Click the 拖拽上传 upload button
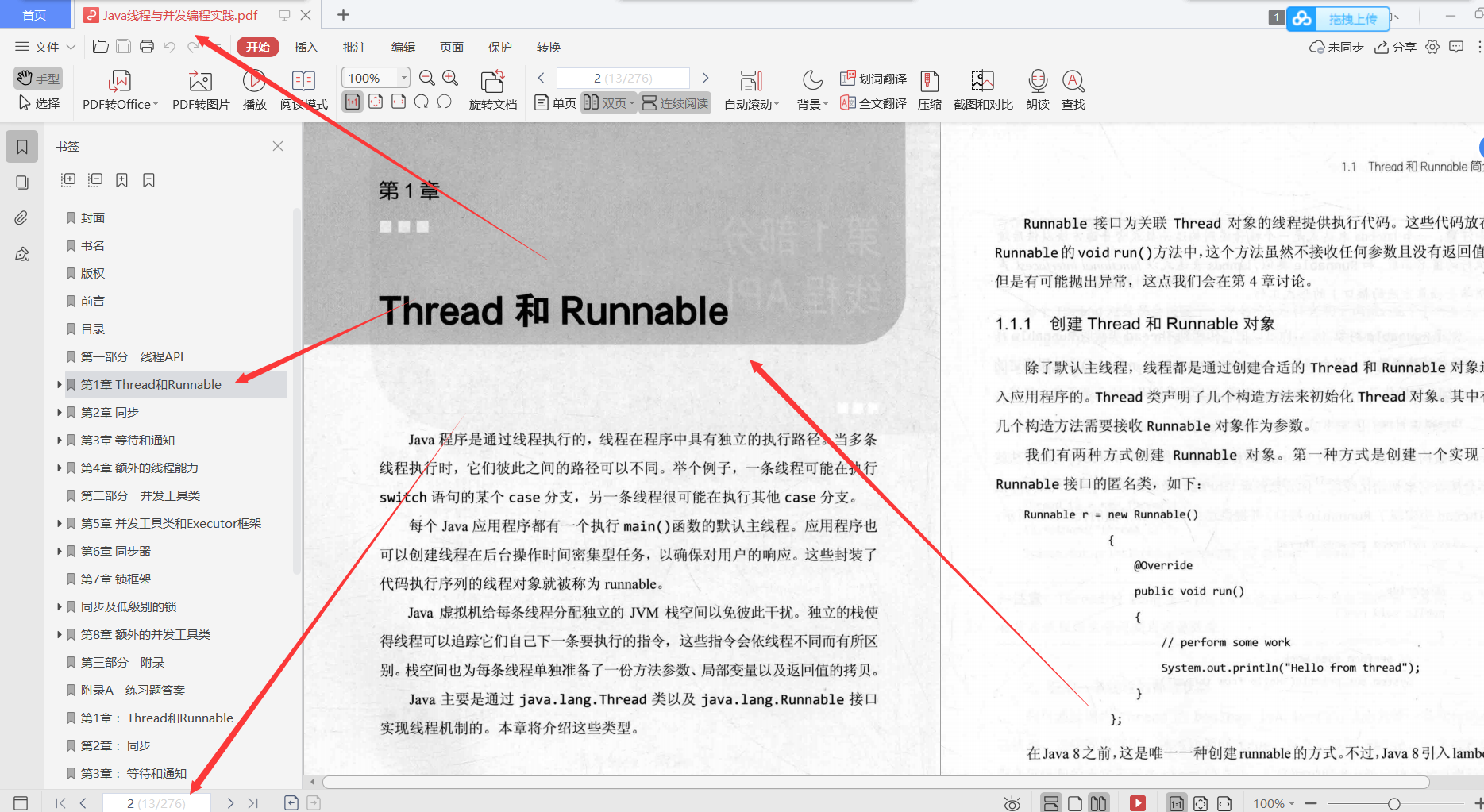The image size is (1484, 812). (x=1338, y=18)
